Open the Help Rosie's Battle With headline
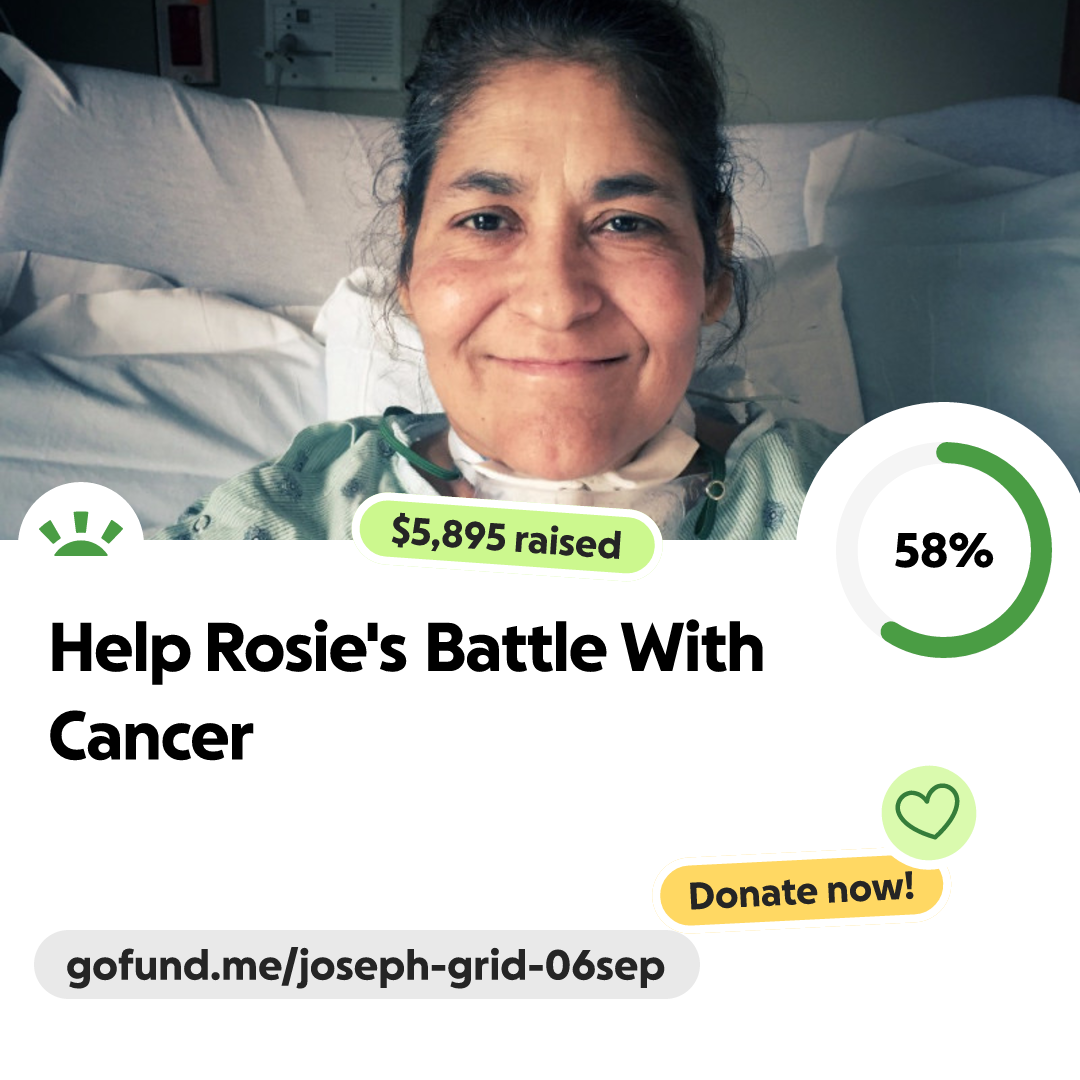This screenshot has height=1080, width=1080. click(x=407, y=648)
